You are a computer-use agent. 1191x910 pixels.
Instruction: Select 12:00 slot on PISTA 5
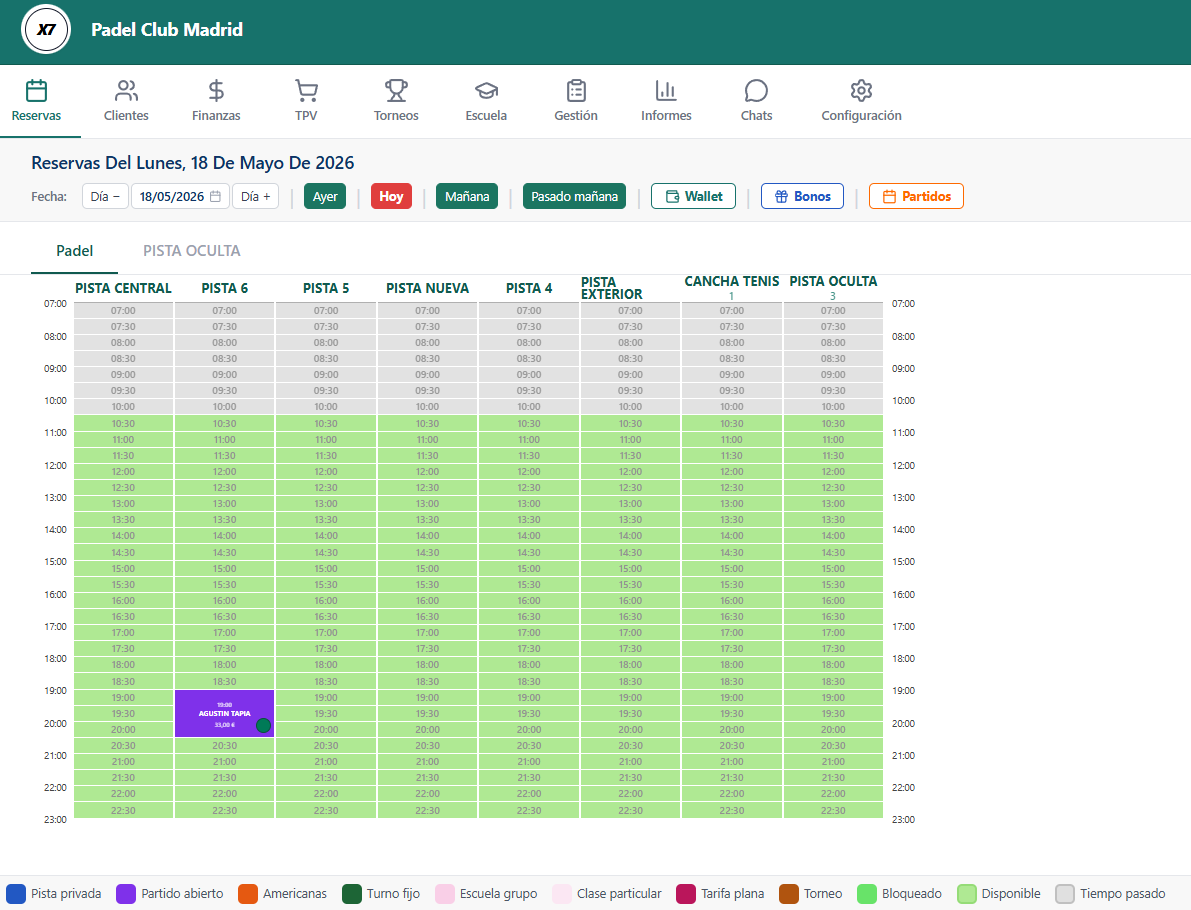[x=326, y=472]
